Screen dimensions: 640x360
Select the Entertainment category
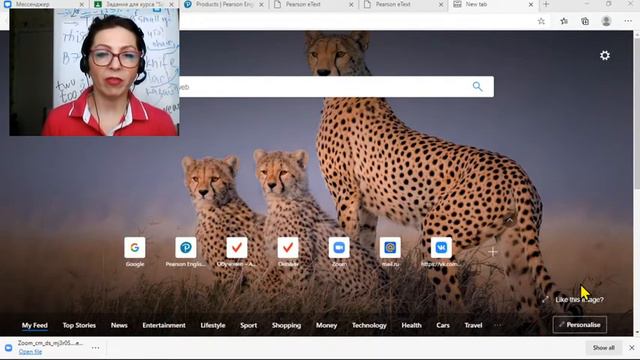(x=164, y=325)
